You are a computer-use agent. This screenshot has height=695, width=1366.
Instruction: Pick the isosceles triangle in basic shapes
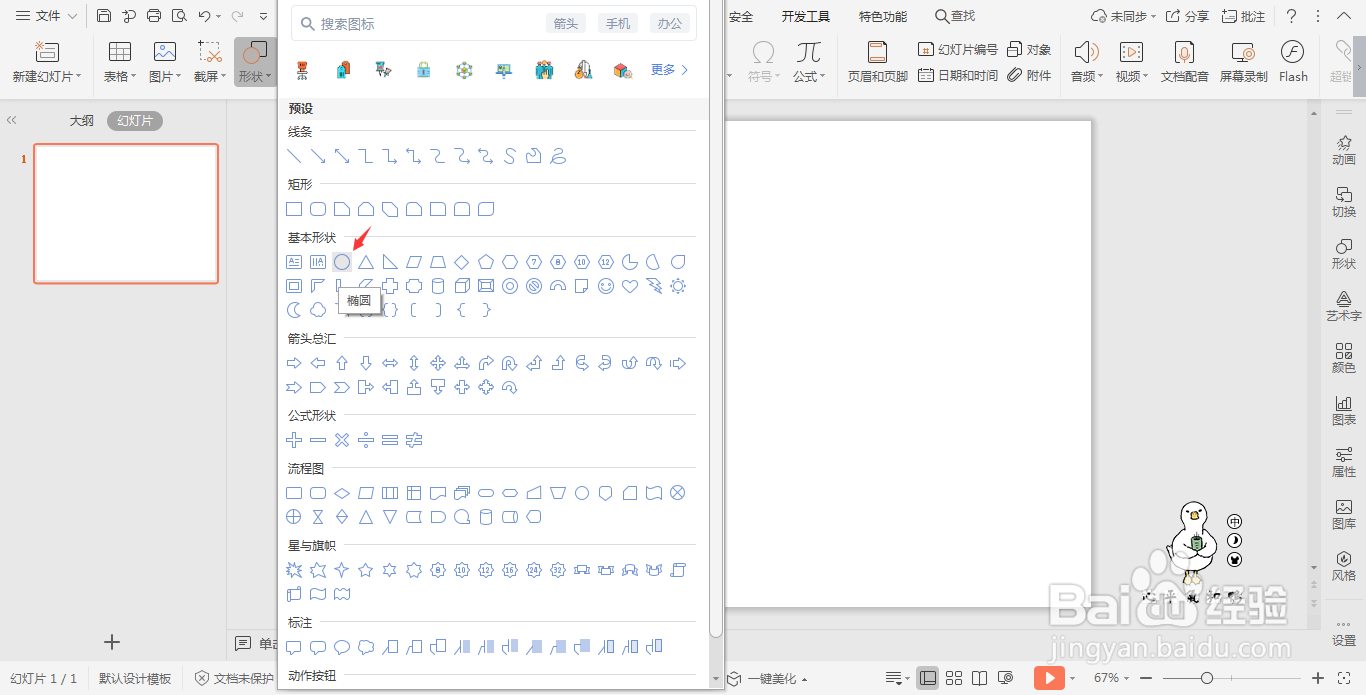click(366, 262)
